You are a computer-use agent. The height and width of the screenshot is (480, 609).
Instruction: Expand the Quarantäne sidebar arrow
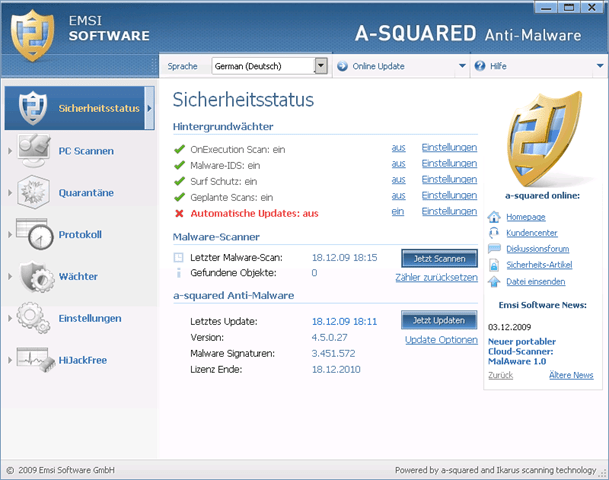point(10,192)
